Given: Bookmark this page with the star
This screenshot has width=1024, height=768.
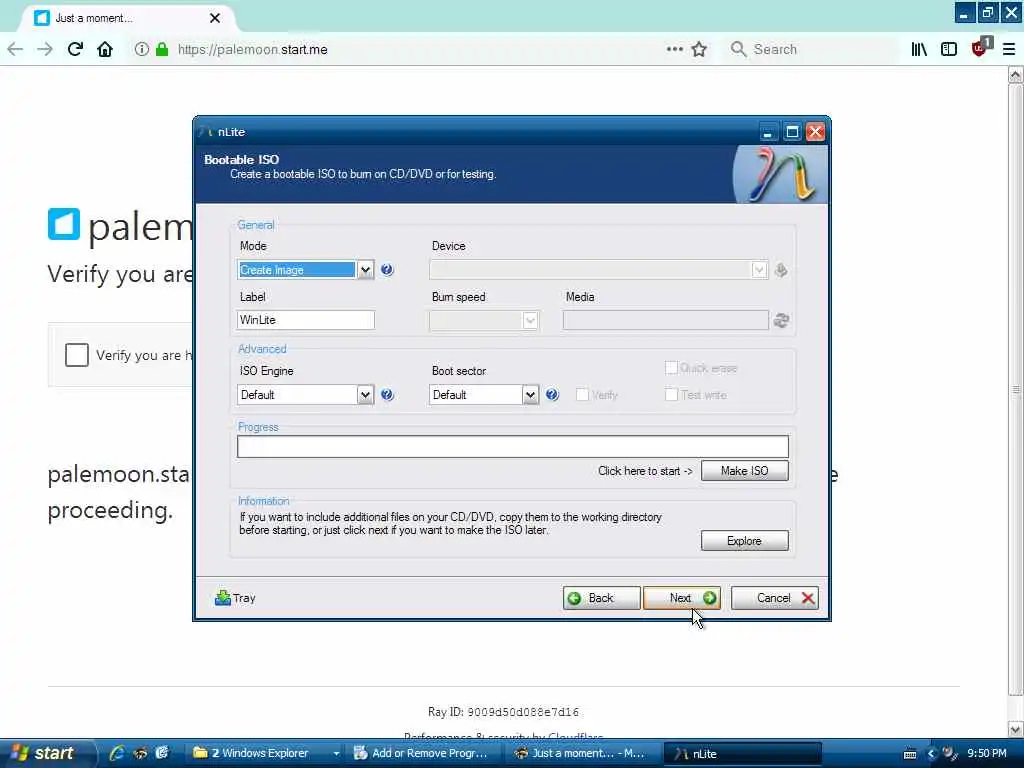Looking at the screenshot, I should click(699, 49).
